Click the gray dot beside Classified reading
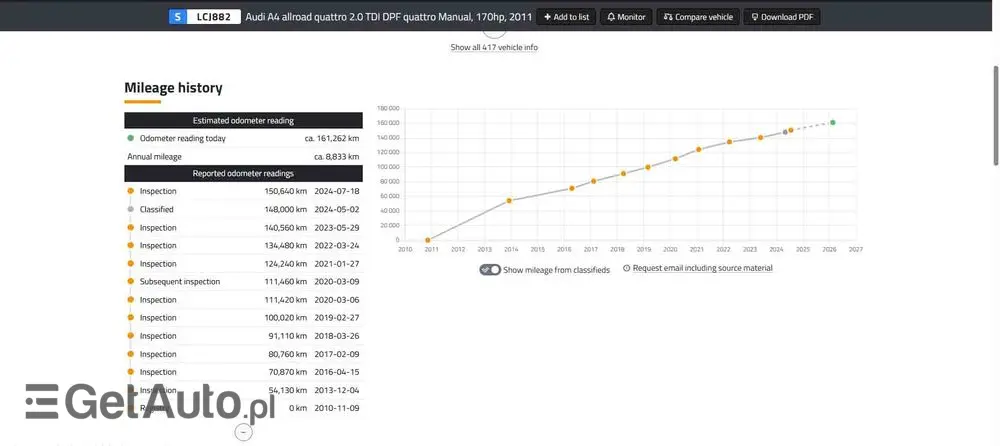Image resolution: width=1000 pixels, height=446 pixels. (131, 209)
